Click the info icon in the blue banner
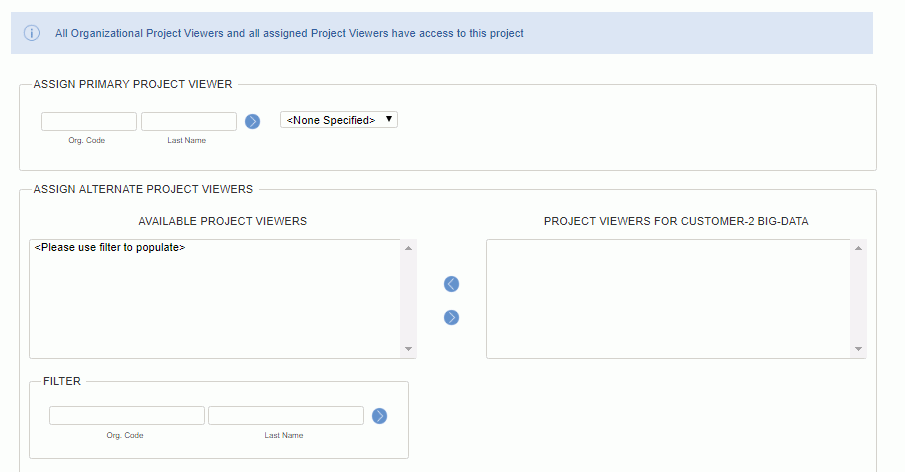The image size is (905, 472). click(x=32, y=33)
